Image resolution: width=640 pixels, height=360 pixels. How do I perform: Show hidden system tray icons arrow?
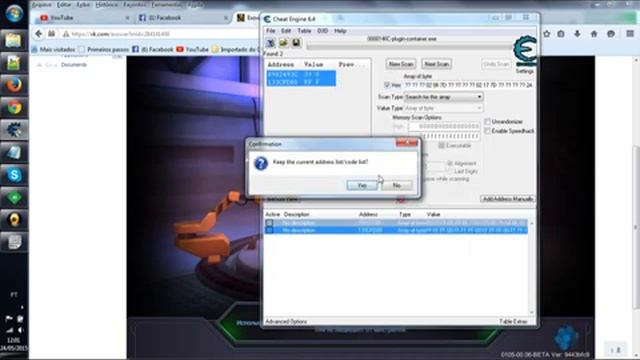point(22,307)
